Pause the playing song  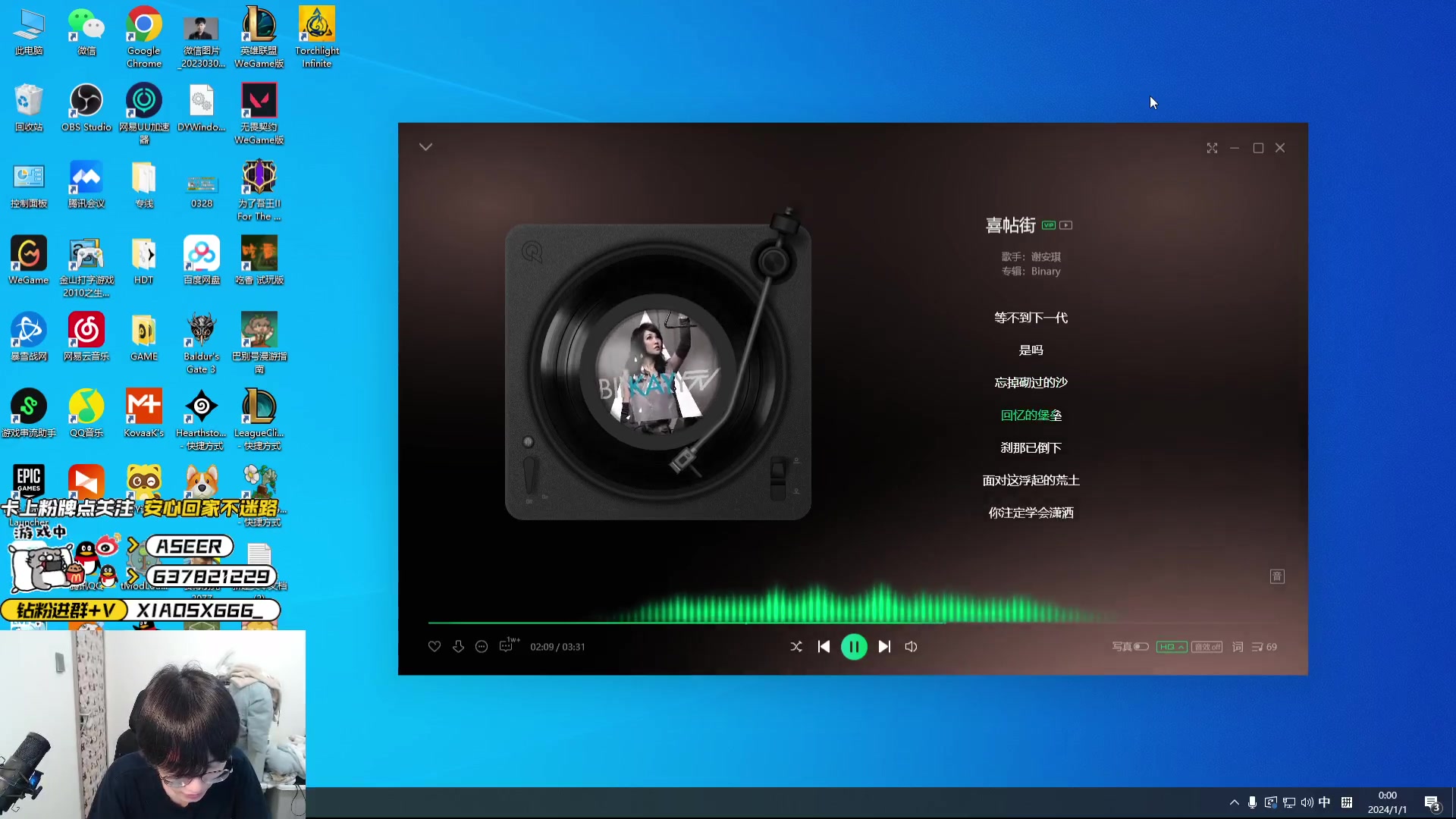tap(854, 647)
